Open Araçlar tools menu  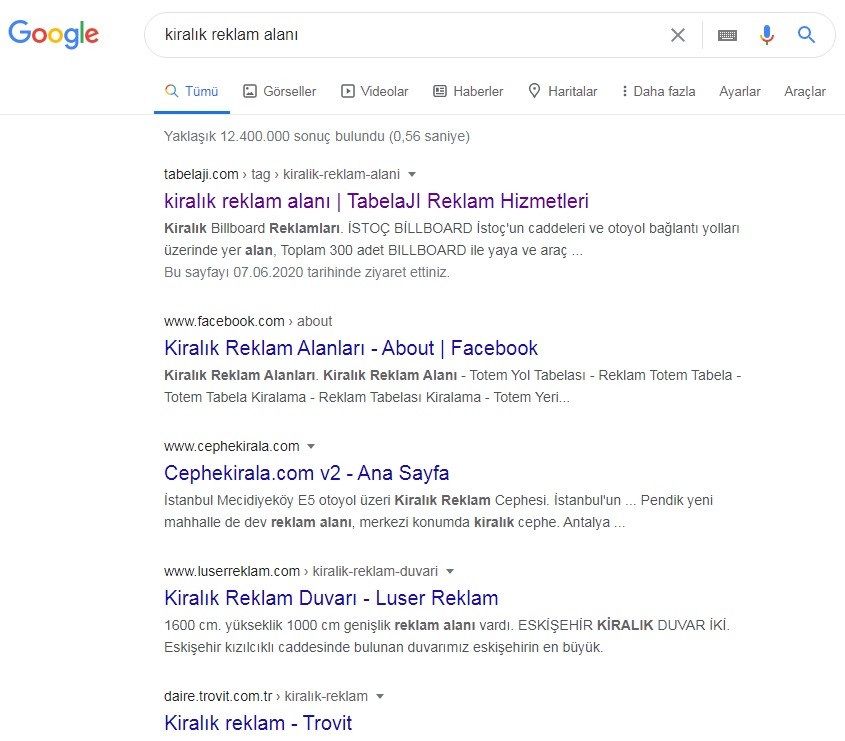[805, 91]
